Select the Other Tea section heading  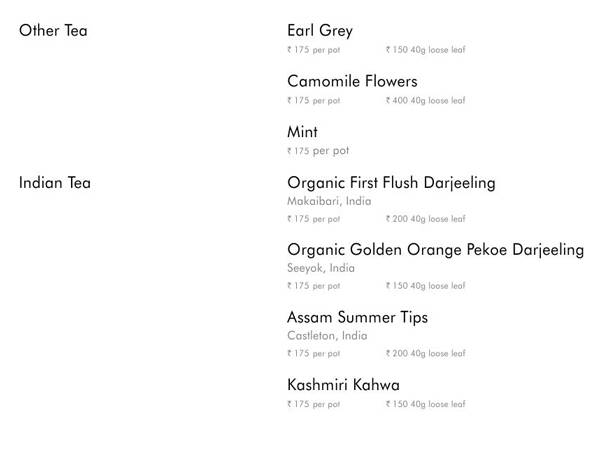53,31
